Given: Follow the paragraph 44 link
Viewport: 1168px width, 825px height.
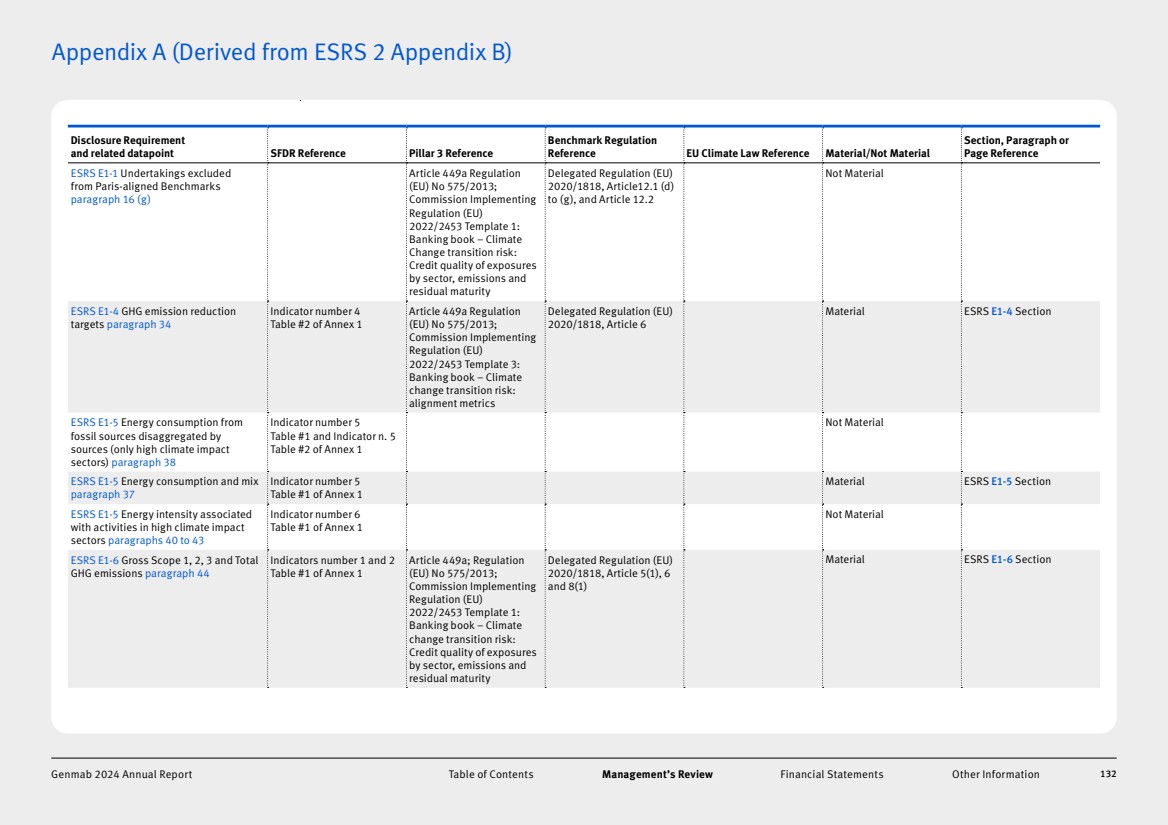Looking at the screenshot, I should click(x=177, y=574).
